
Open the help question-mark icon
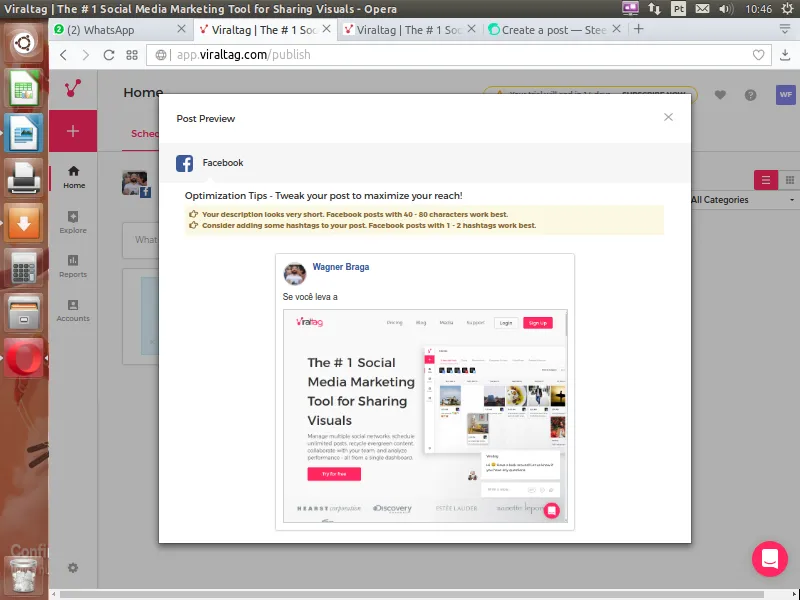click(750, 95)
